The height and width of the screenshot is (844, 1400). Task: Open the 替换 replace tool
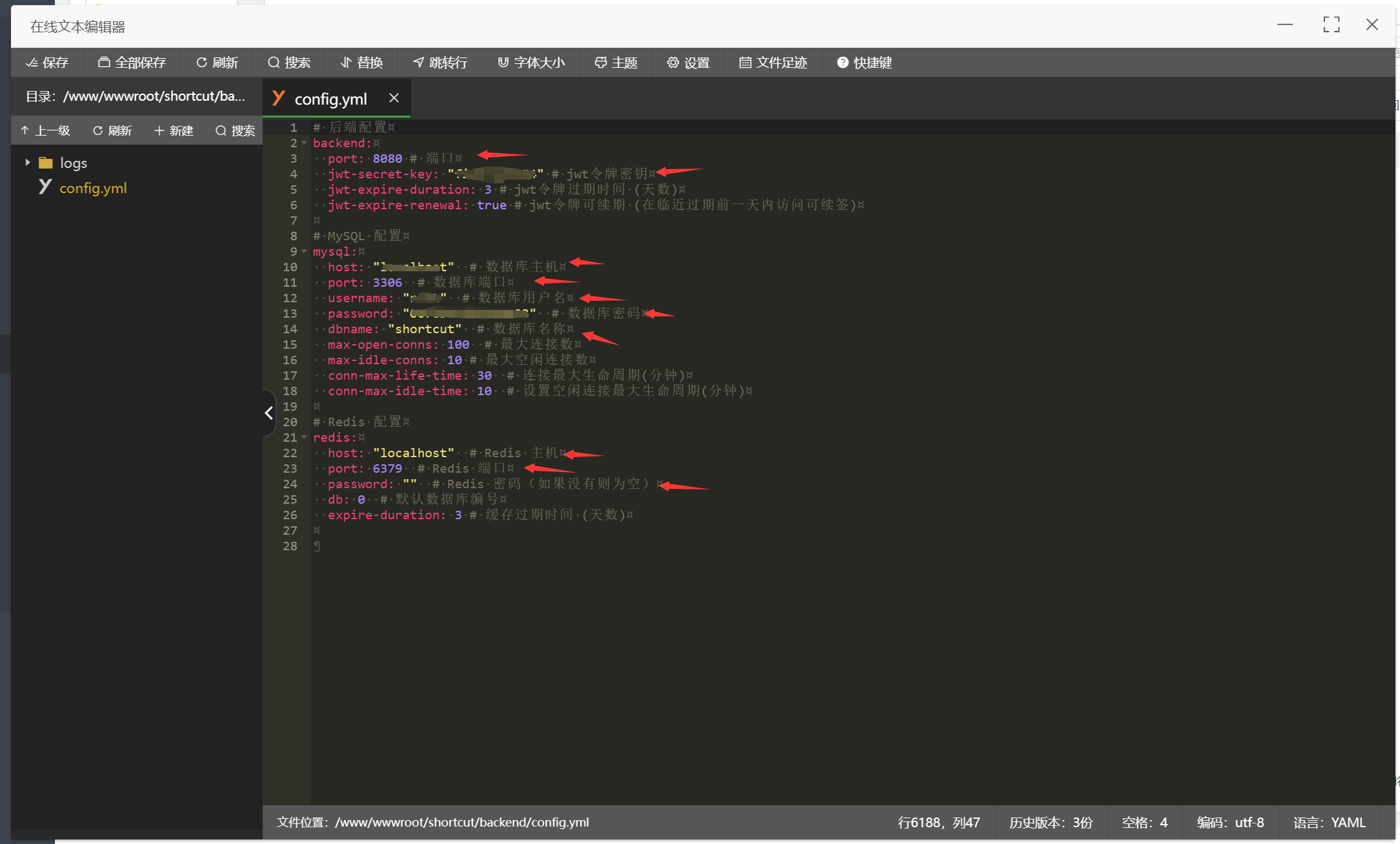pyautogui.click(x=361, y=63)
